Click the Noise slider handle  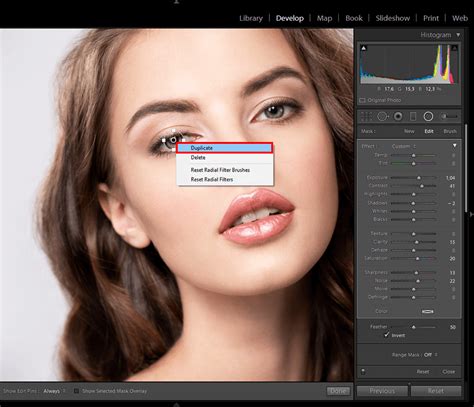pyautogui.click(x=418, y=281)
